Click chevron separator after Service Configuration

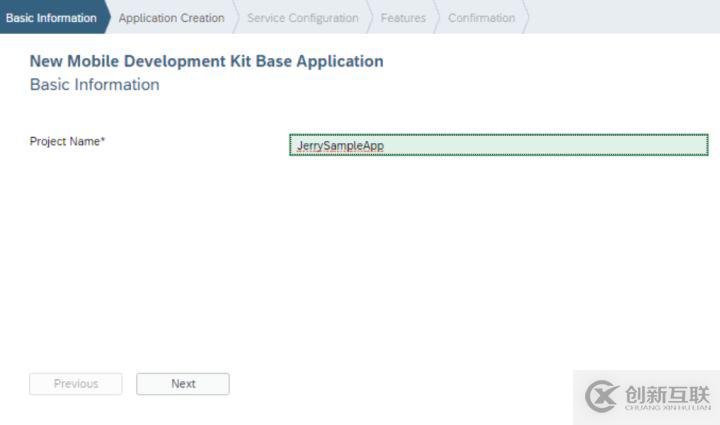[x=370, y=18]
